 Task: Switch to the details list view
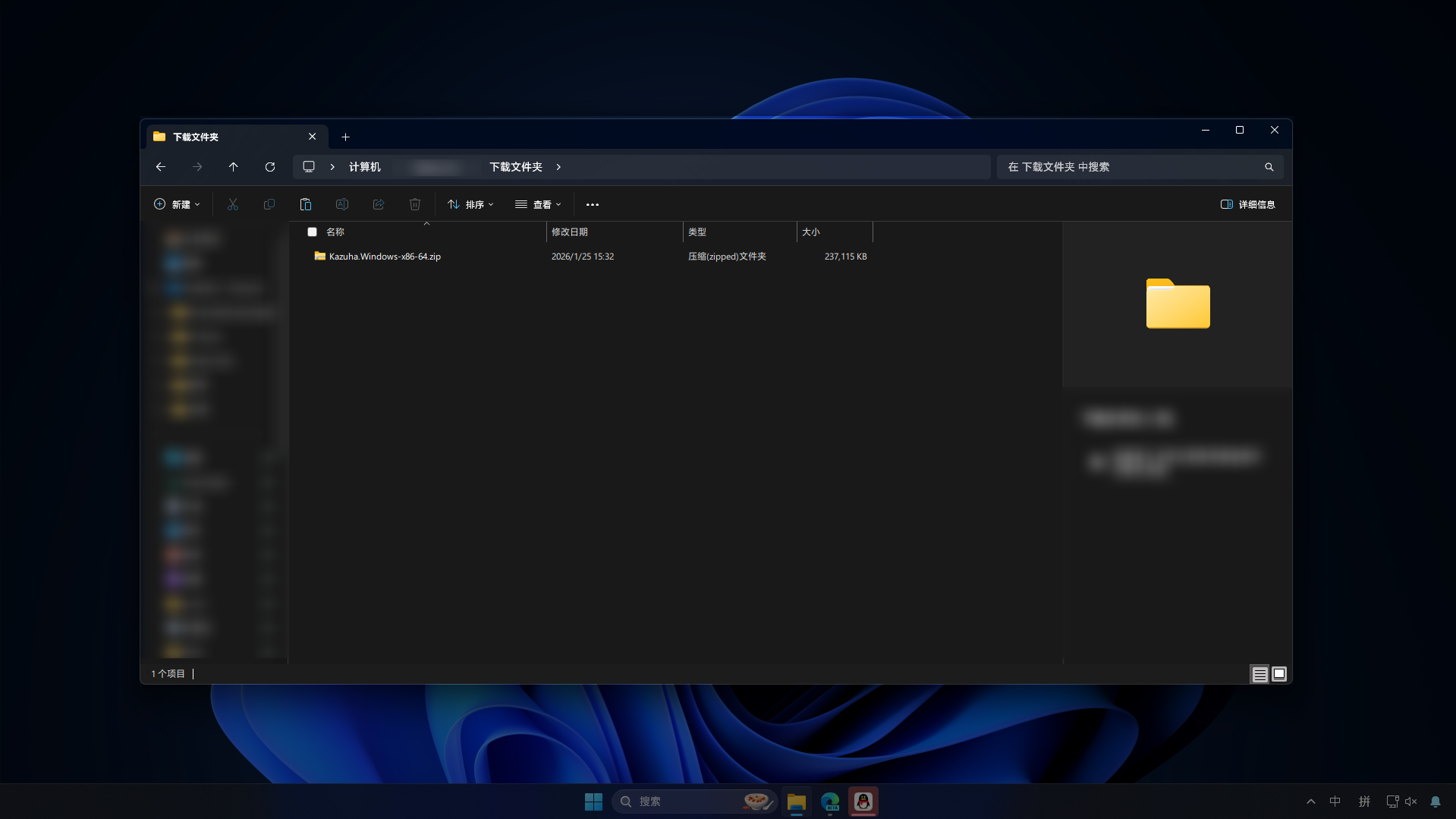pos(1260,674)
